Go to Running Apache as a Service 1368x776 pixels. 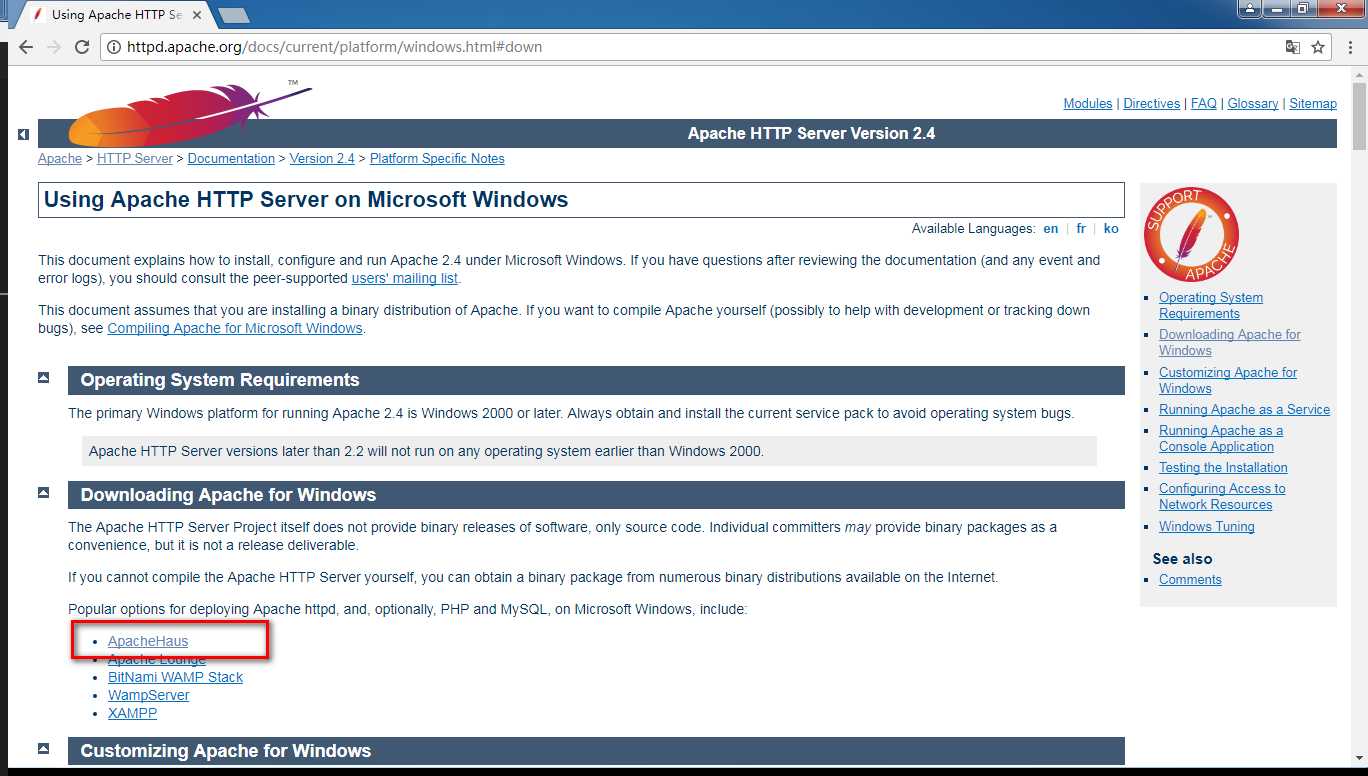(x=1244, y=410)
